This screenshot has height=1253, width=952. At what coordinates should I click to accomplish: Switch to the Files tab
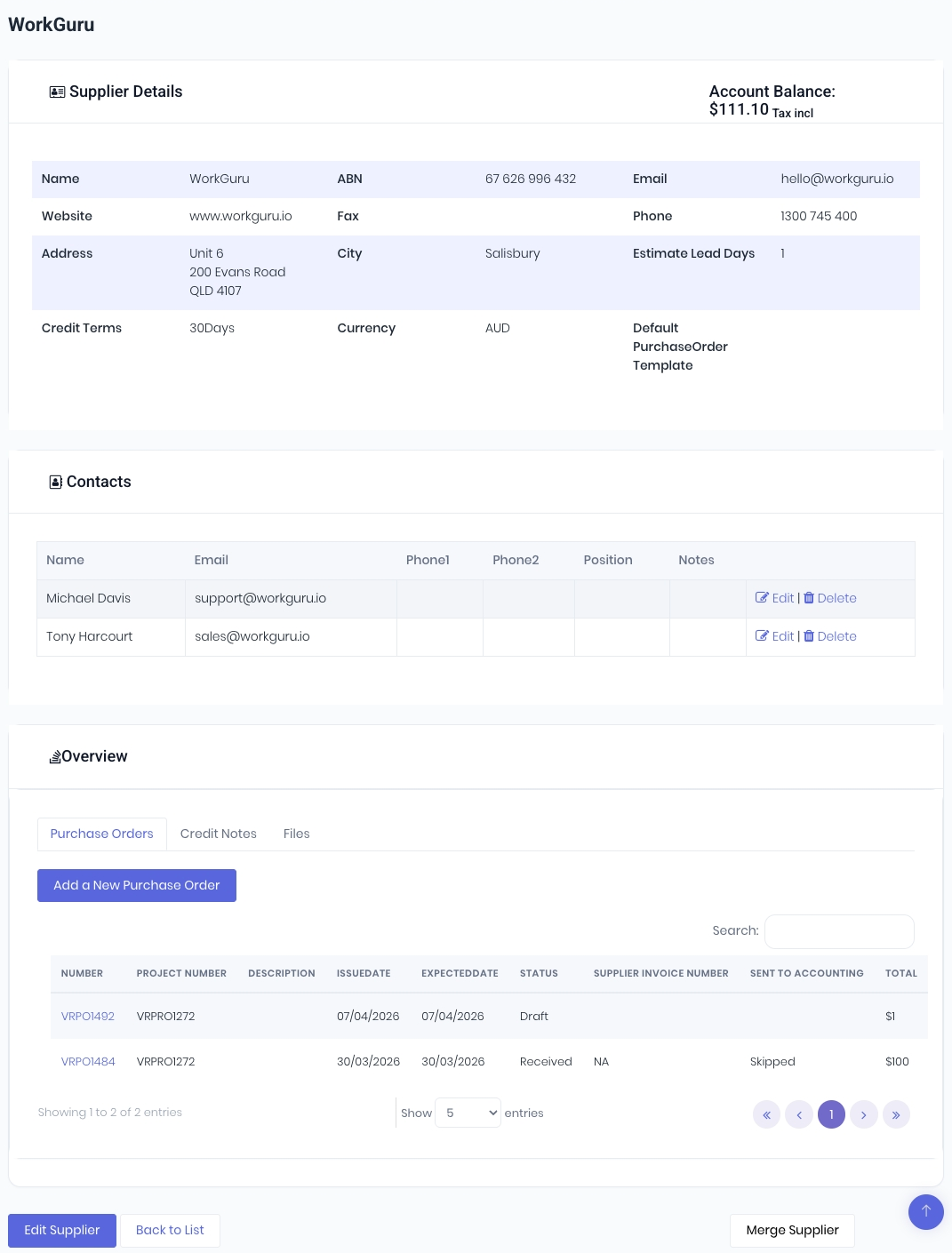coord(297,834)
